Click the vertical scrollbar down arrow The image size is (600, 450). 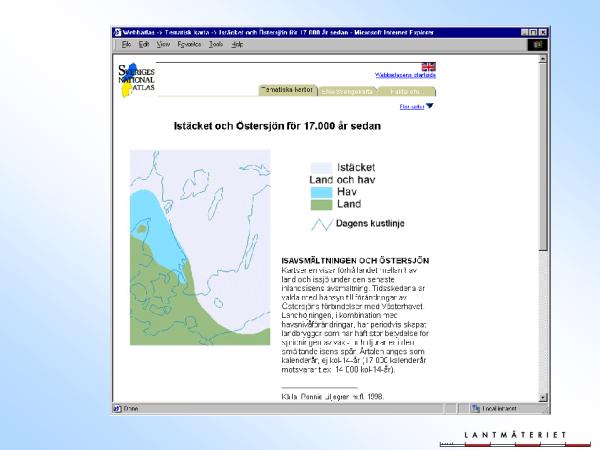point(543,397)
